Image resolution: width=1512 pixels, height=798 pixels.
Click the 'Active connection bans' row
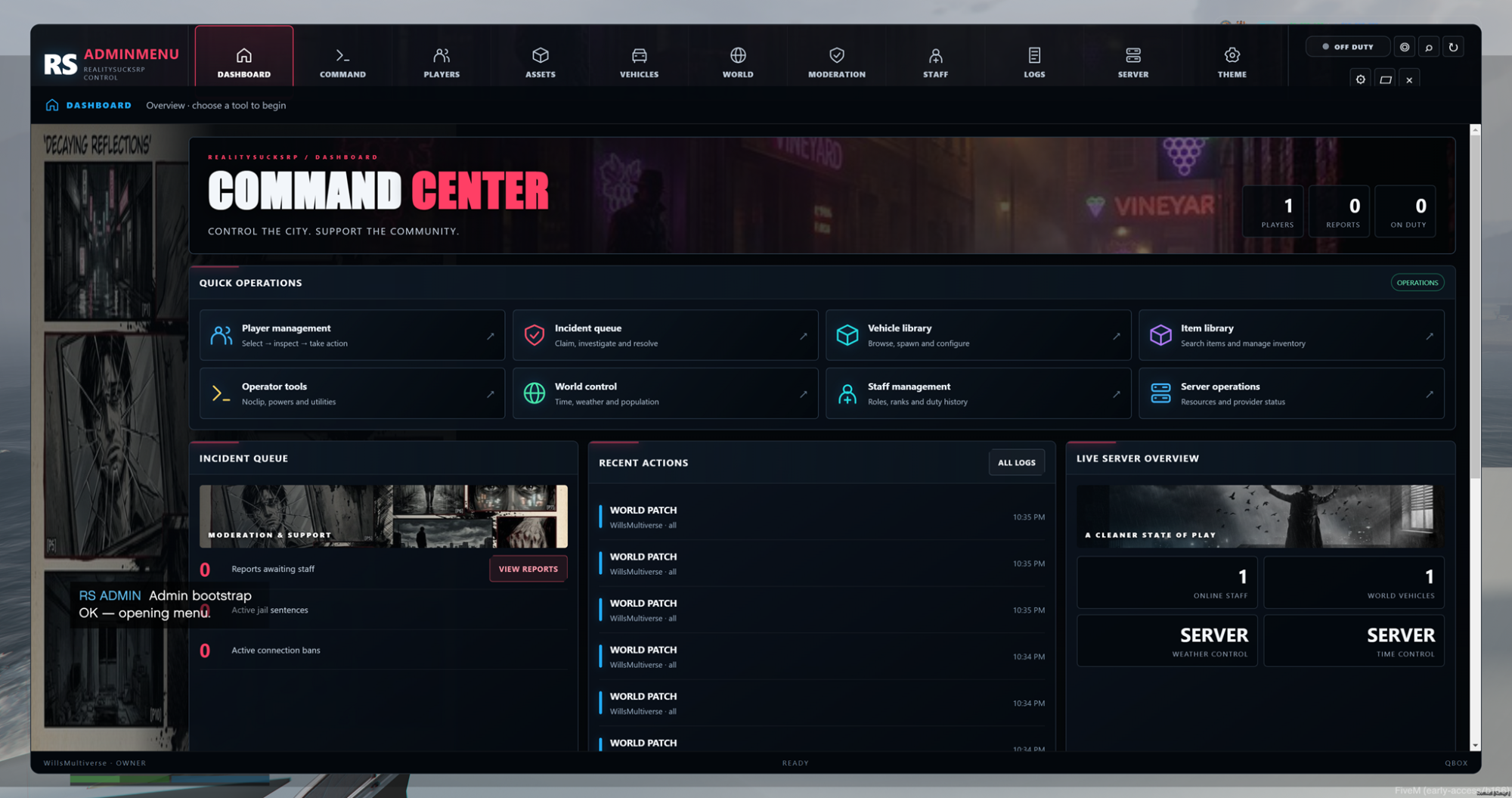click(383, 651)
